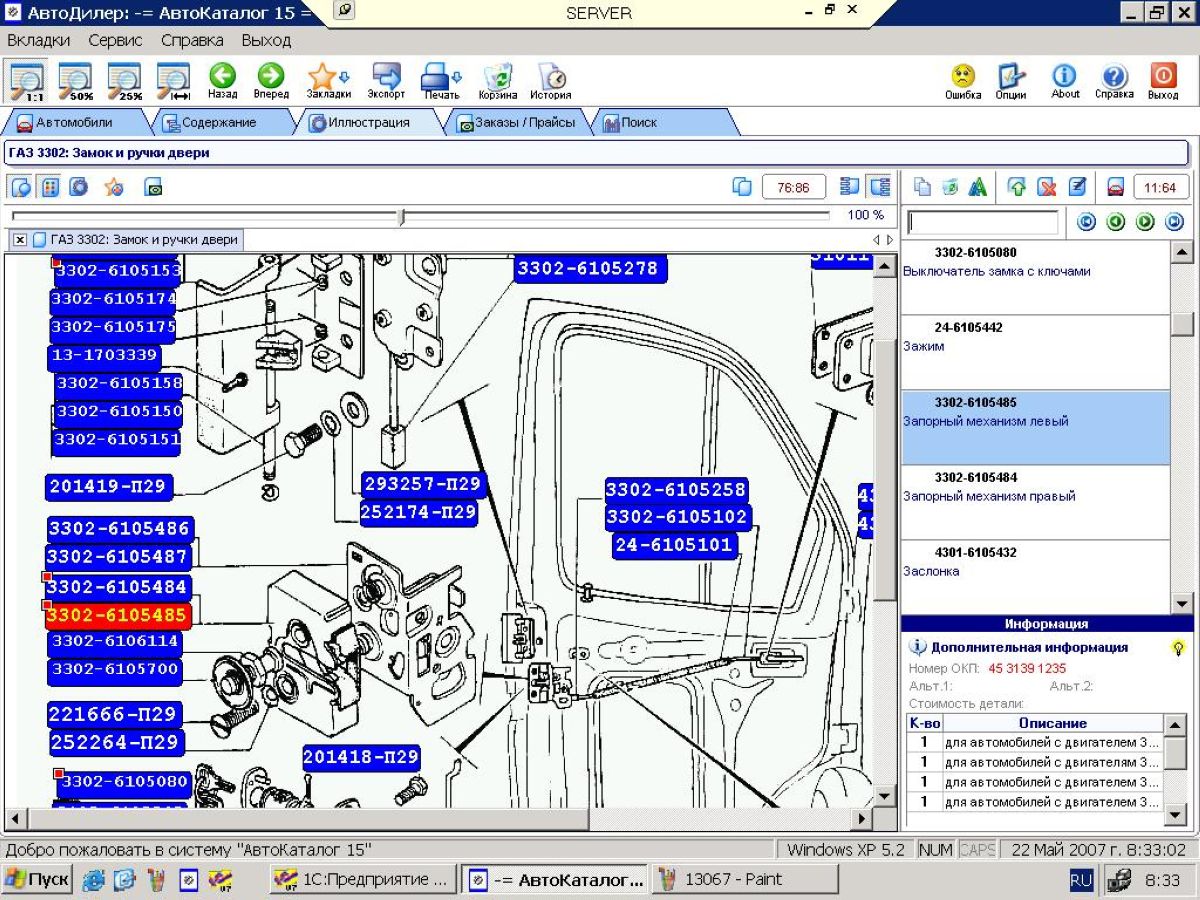The width and height of the screenshot is (1200, 900).
Task: Go forward with the Вперед button
Action: (x=271, y=81)
